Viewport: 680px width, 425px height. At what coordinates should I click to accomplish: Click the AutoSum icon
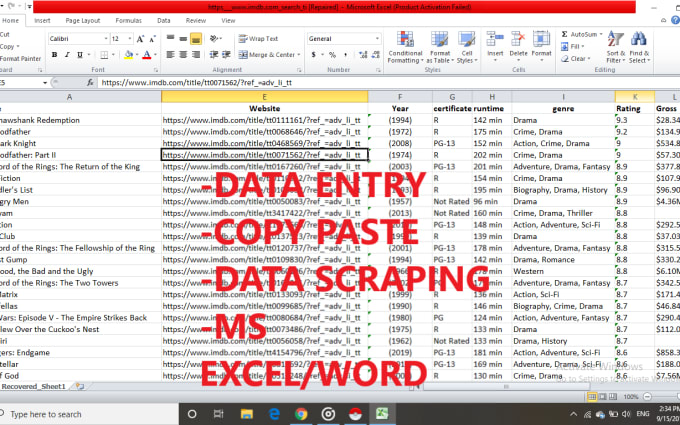[564, 34]
